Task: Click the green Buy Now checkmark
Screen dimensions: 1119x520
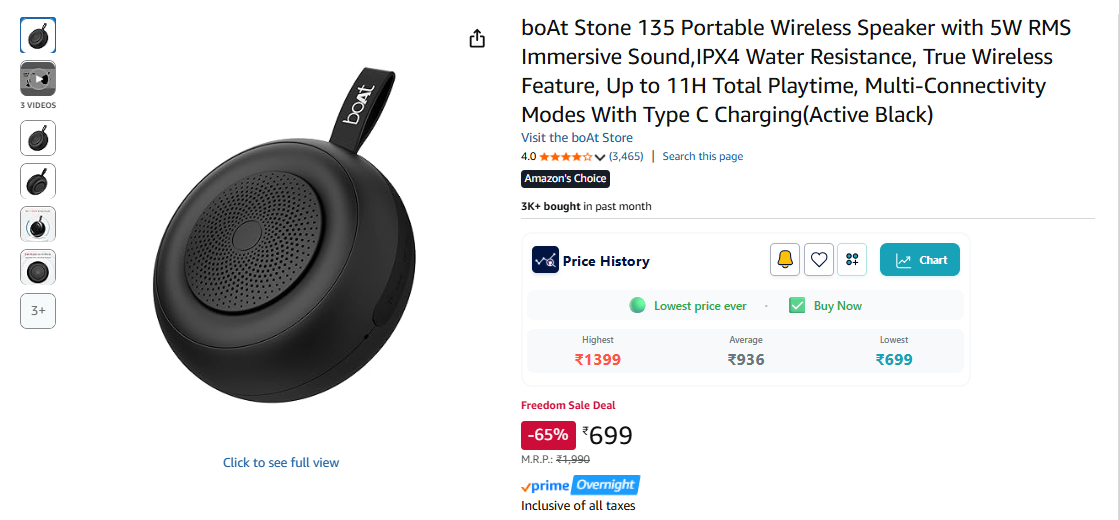Action: [x=797, y=305]
